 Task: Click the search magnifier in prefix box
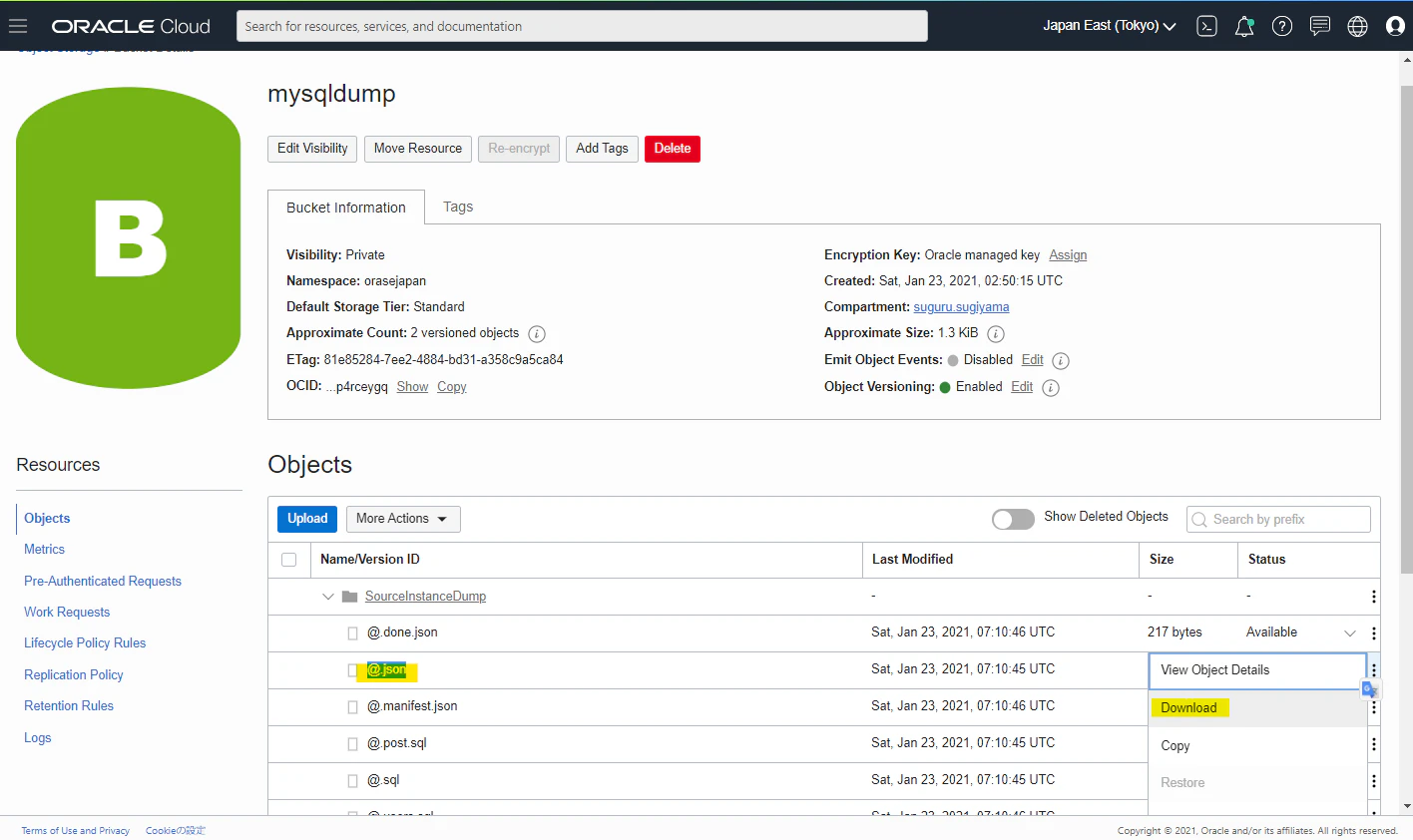1199,520
